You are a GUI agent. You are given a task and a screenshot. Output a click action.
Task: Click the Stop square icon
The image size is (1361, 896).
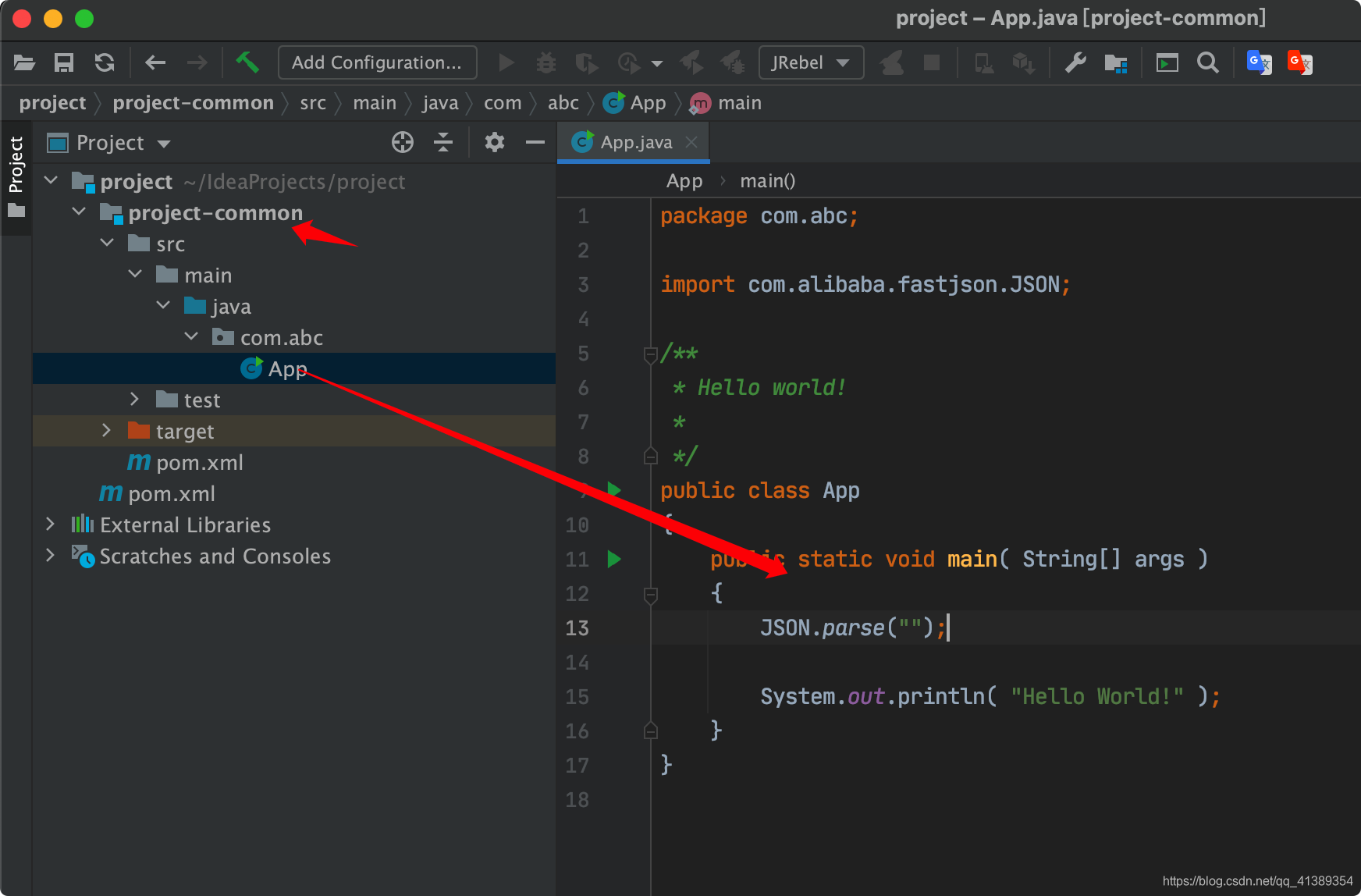932,62
